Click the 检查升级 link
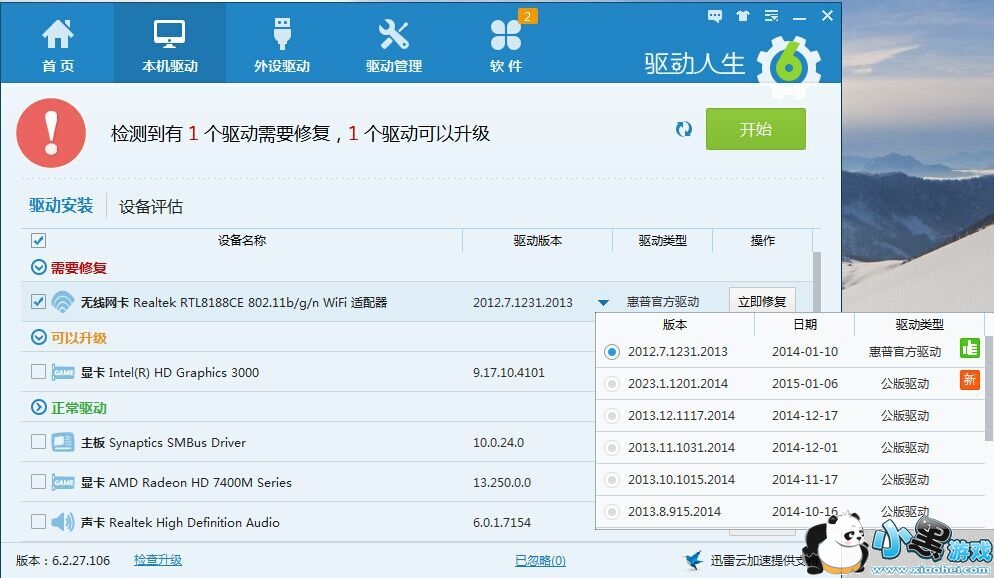This screenshot has width=994, height=578. click(158, 560)
